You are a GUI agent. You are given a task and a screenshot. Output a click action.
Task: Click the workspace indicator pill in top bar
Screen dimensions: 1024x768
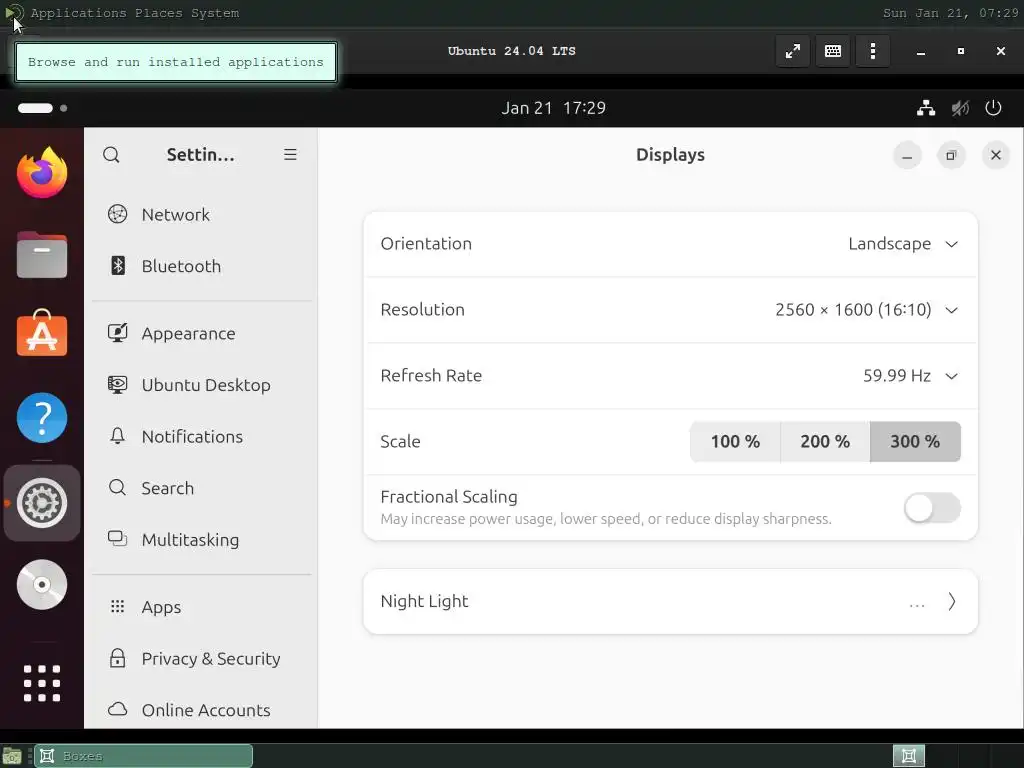coord(35,108)
